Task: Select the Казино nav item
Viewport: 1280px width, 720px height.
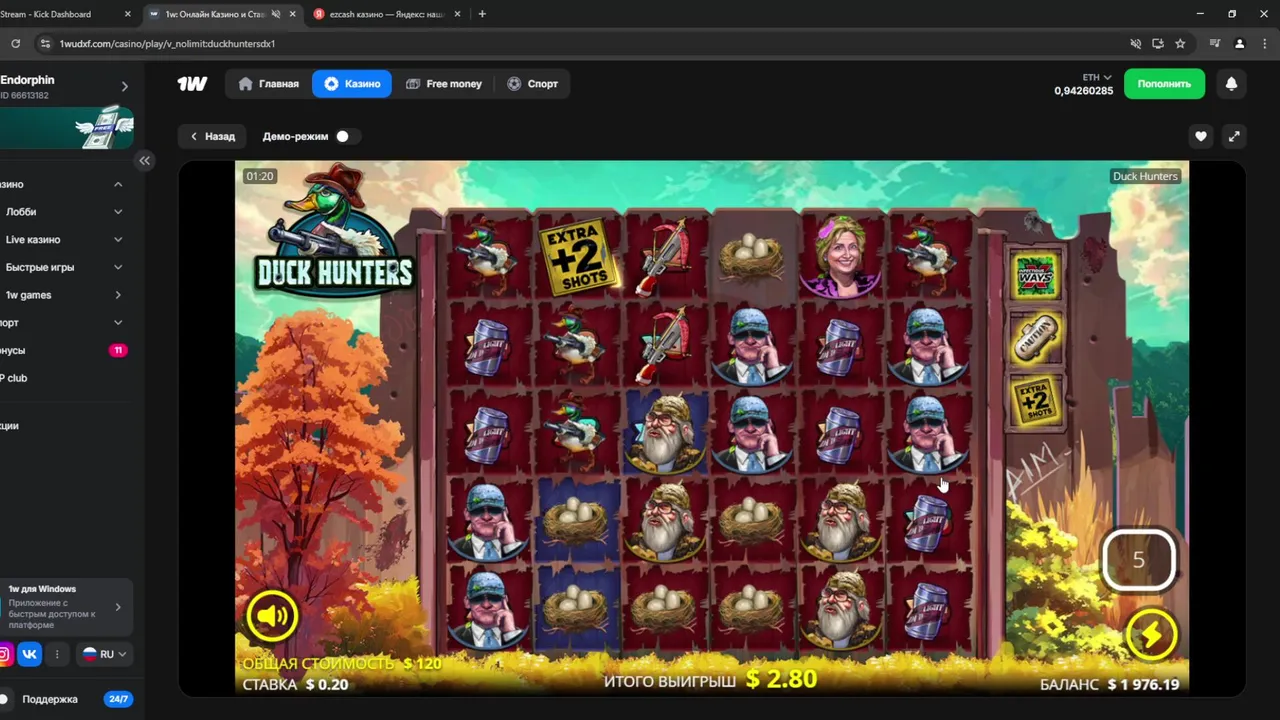Action: [x=352, y=84]
